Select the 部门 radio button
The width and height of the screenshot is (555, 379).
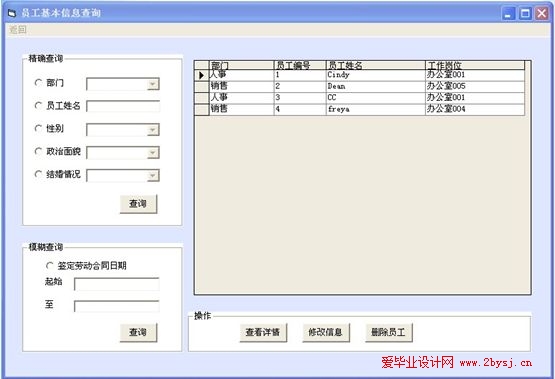[38, 83]
